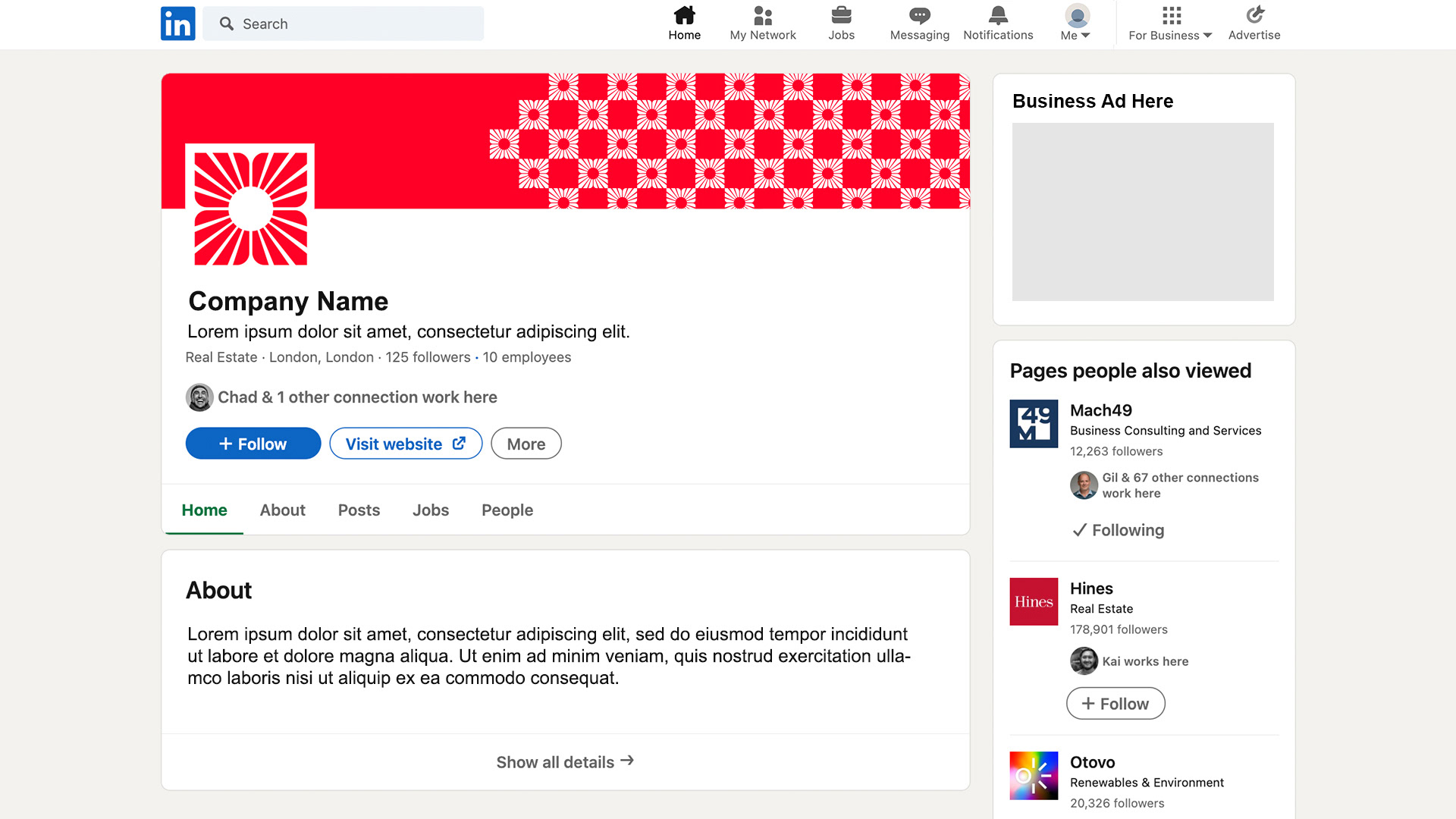
Task: Click the company sunburst logo
Action: tap(250, 209)
